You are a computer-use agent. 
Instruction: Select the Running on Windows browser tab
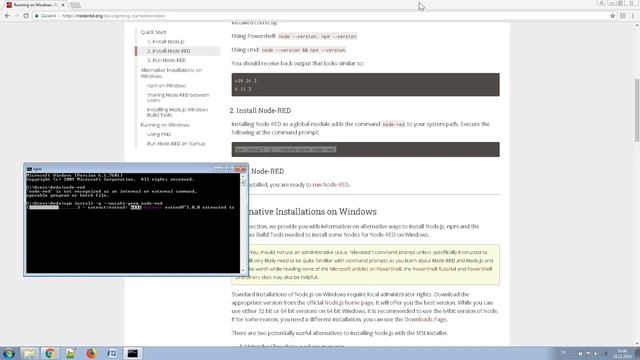click(36, 5)
